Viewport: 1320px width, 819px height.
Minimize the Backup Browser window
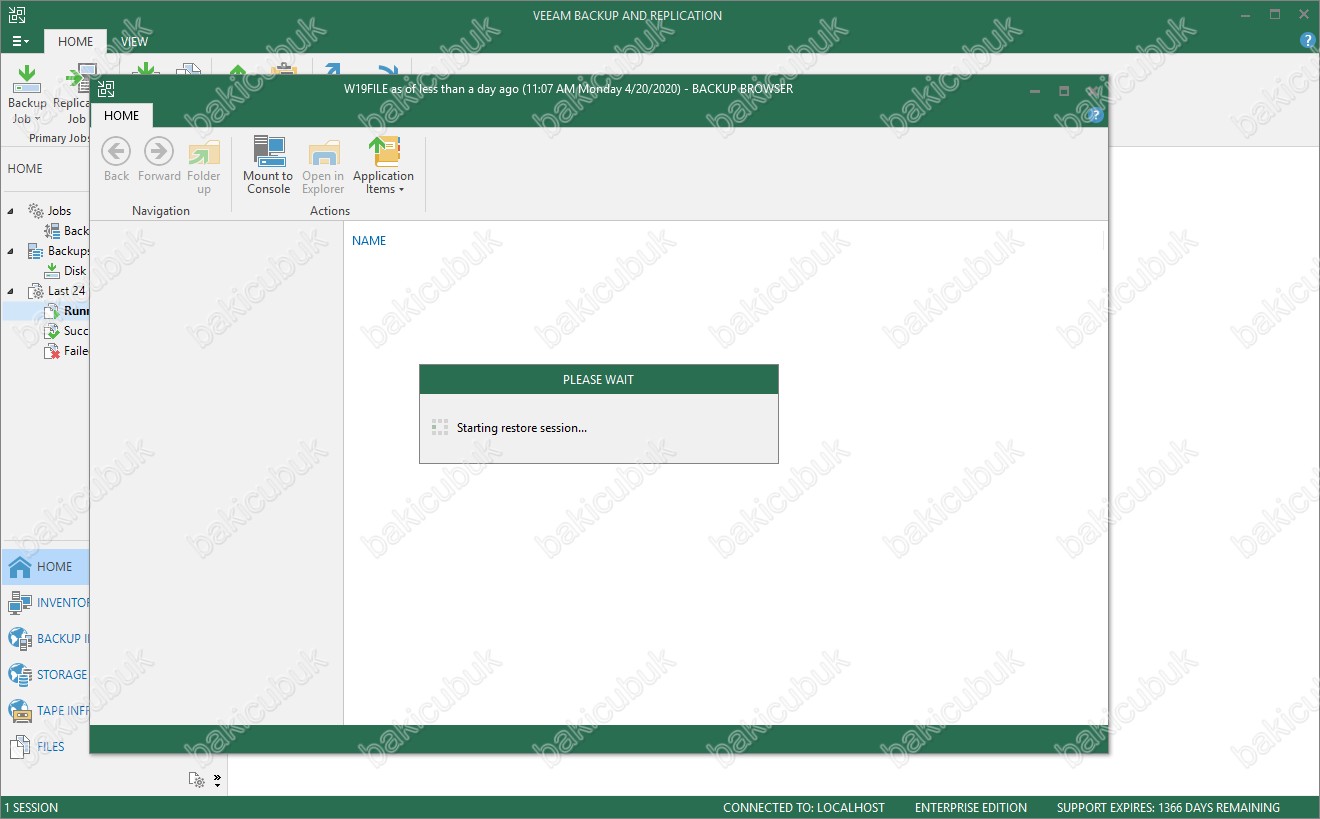[x=1035, y=90]
